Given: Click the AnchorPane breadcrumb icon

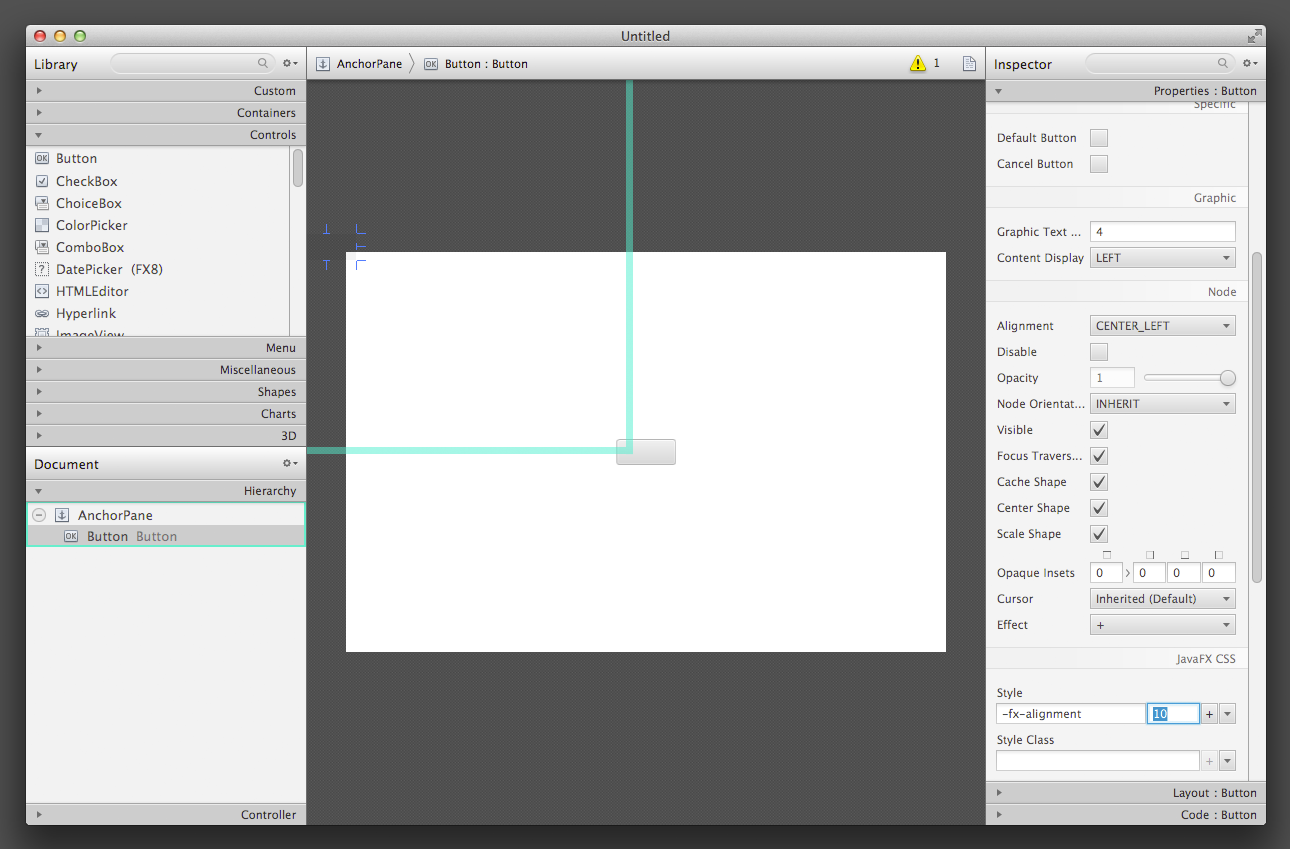Looking at the screenshot, I should click(x=323, y=64).
